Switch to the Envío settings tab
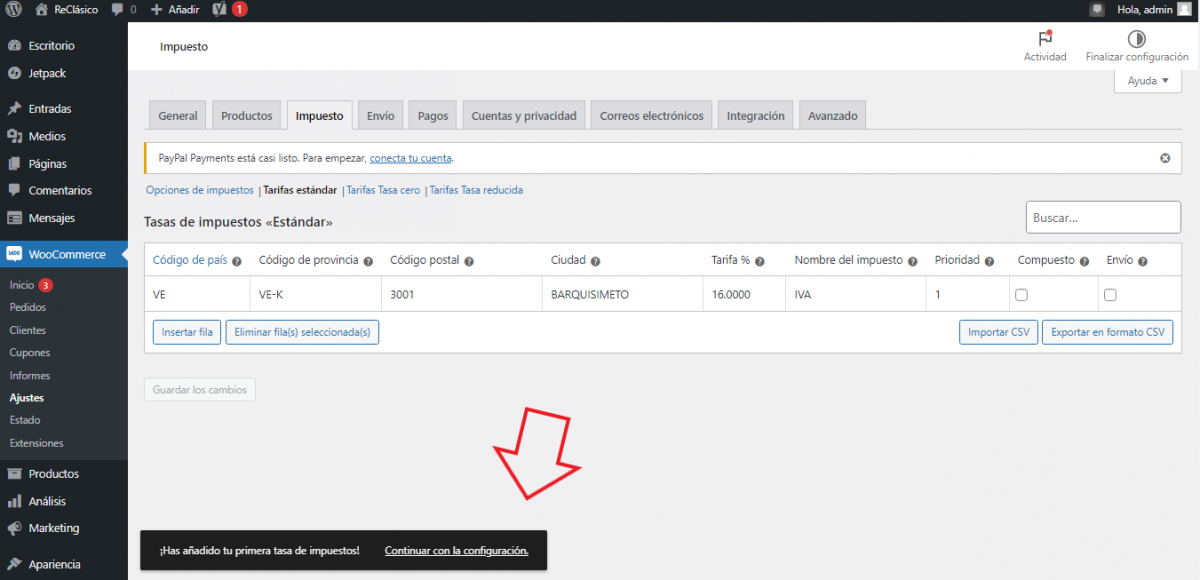 point(380,116)
